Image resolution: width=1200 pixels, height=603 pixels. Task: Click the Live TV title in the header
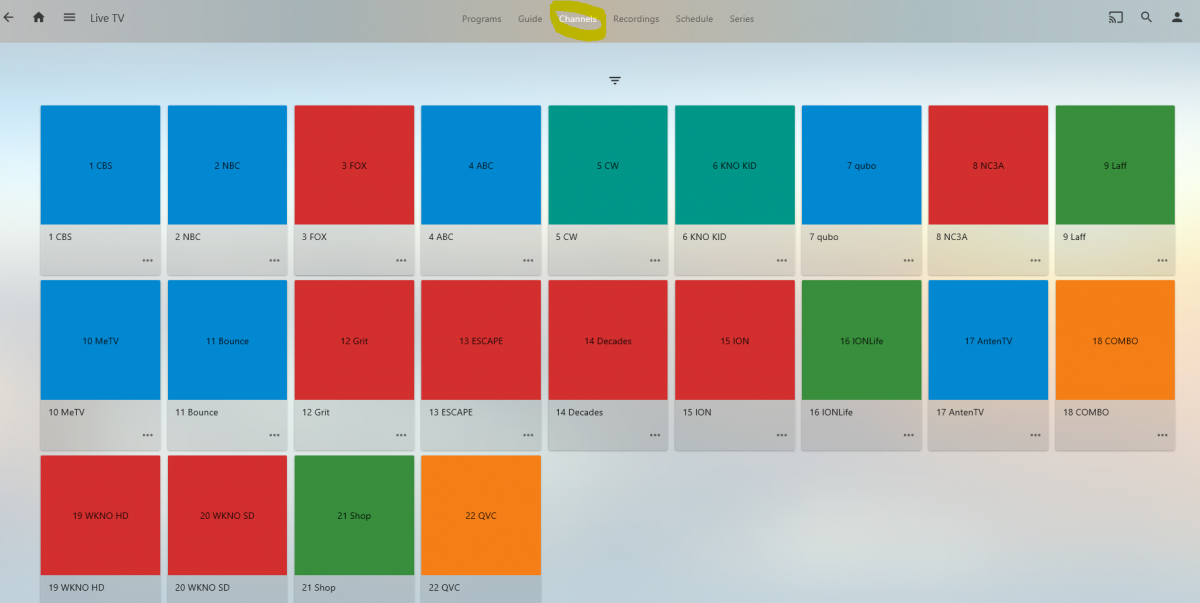[x=107, y=18]
